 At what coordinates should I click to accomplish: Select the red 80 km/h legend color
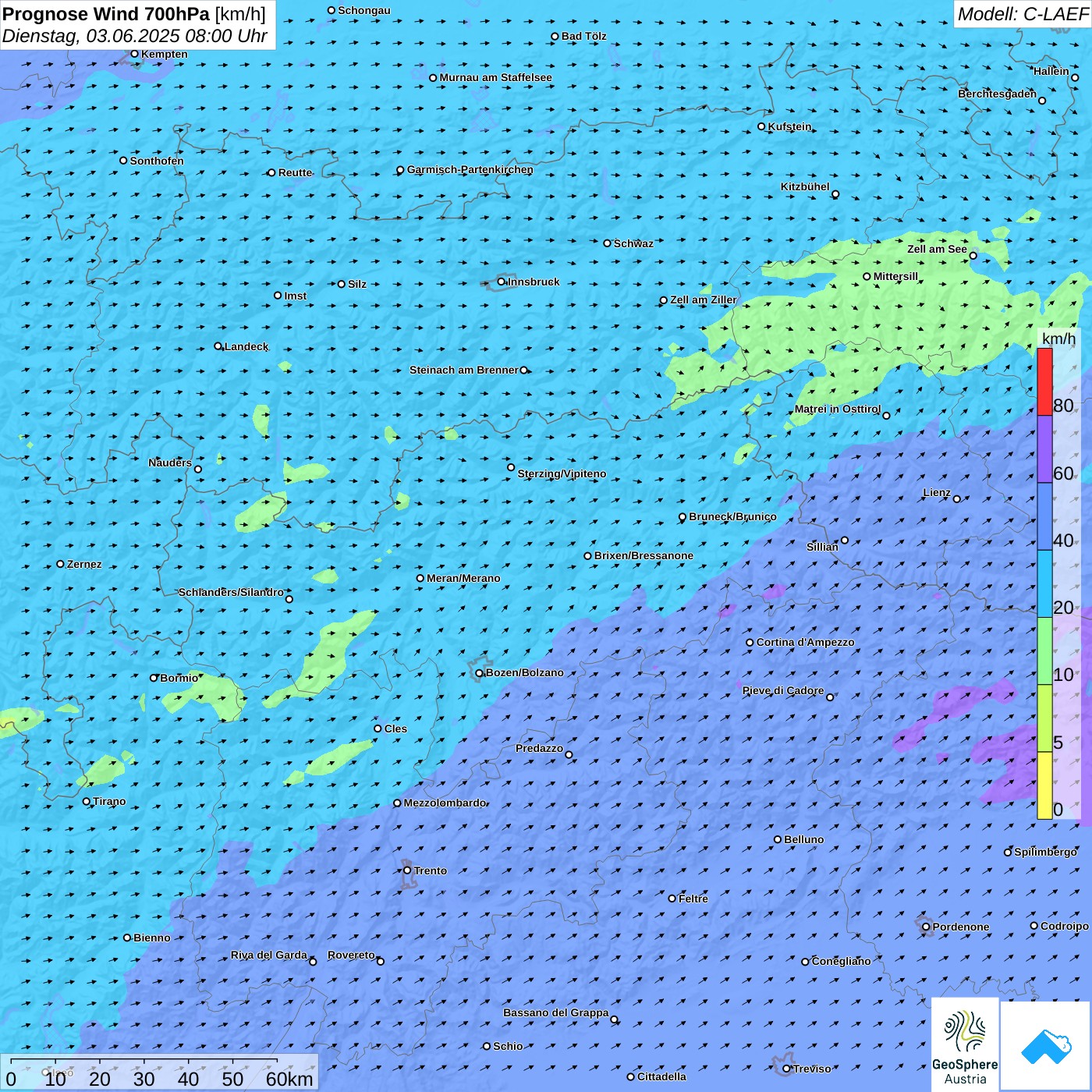pyautogui.click(x=1044, y=381)
